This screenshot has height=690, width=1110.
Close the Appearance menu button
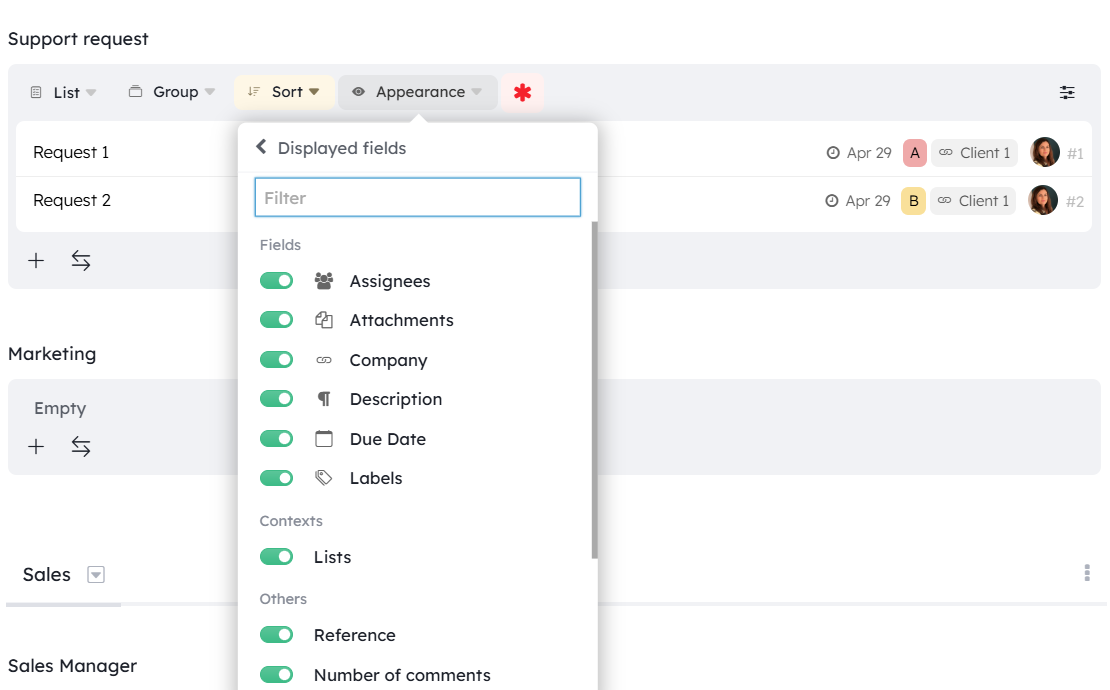click(x=418, y=92)
